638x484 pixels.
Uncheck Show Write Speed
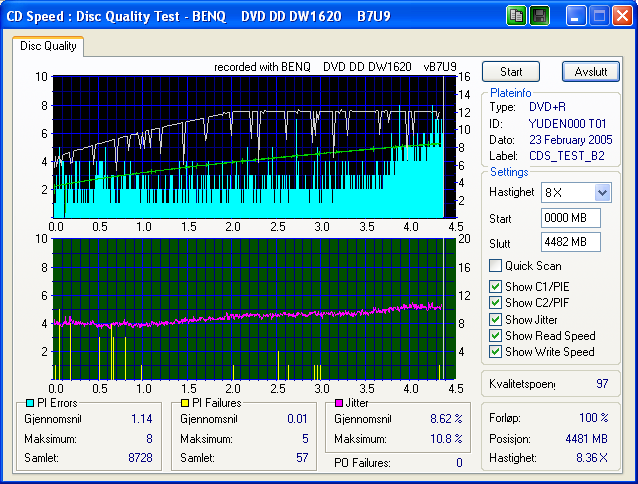(x=495, y=351)
